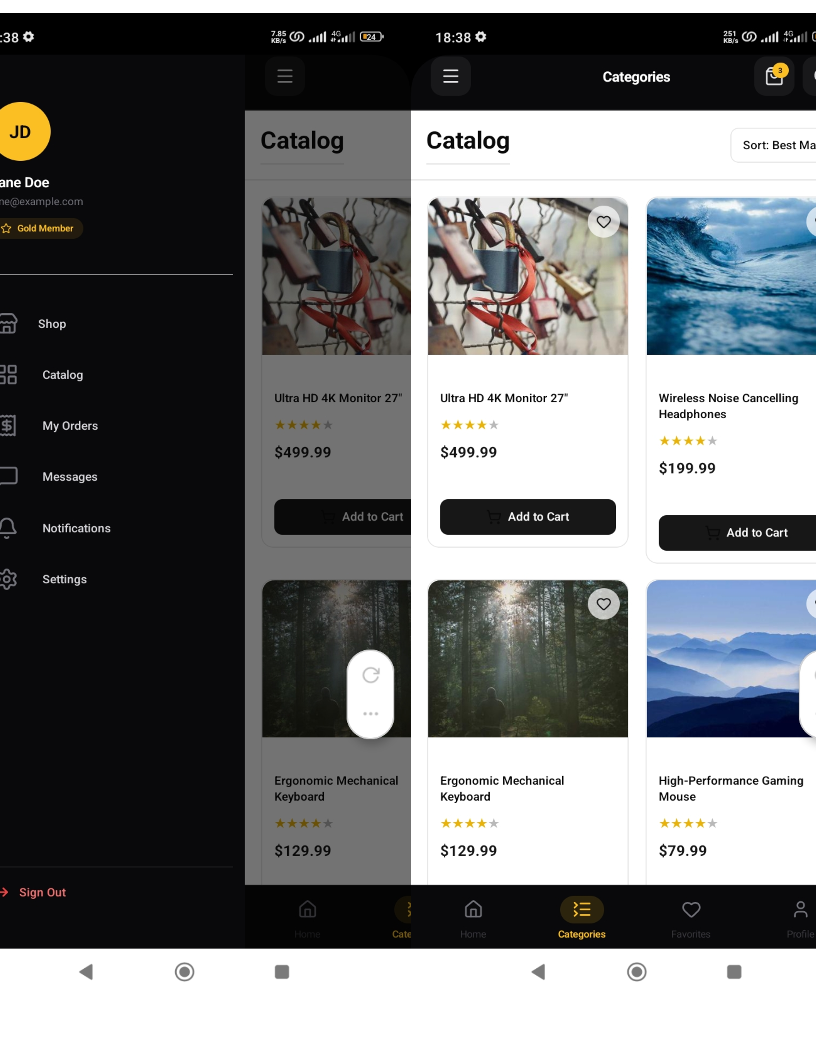Tap the monitor's star rating

[x=470, y=425]
